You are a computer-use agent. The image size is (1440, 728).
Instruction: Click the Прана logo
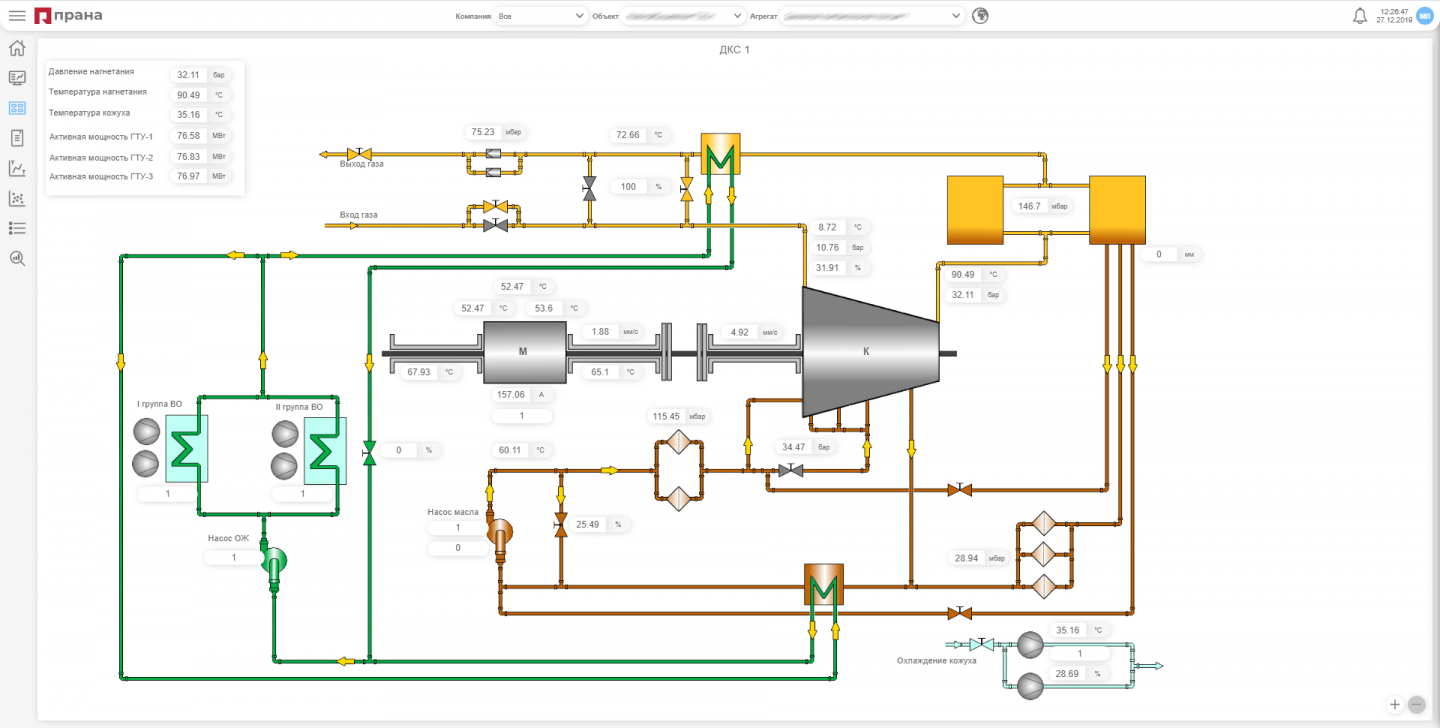(68, 15)
